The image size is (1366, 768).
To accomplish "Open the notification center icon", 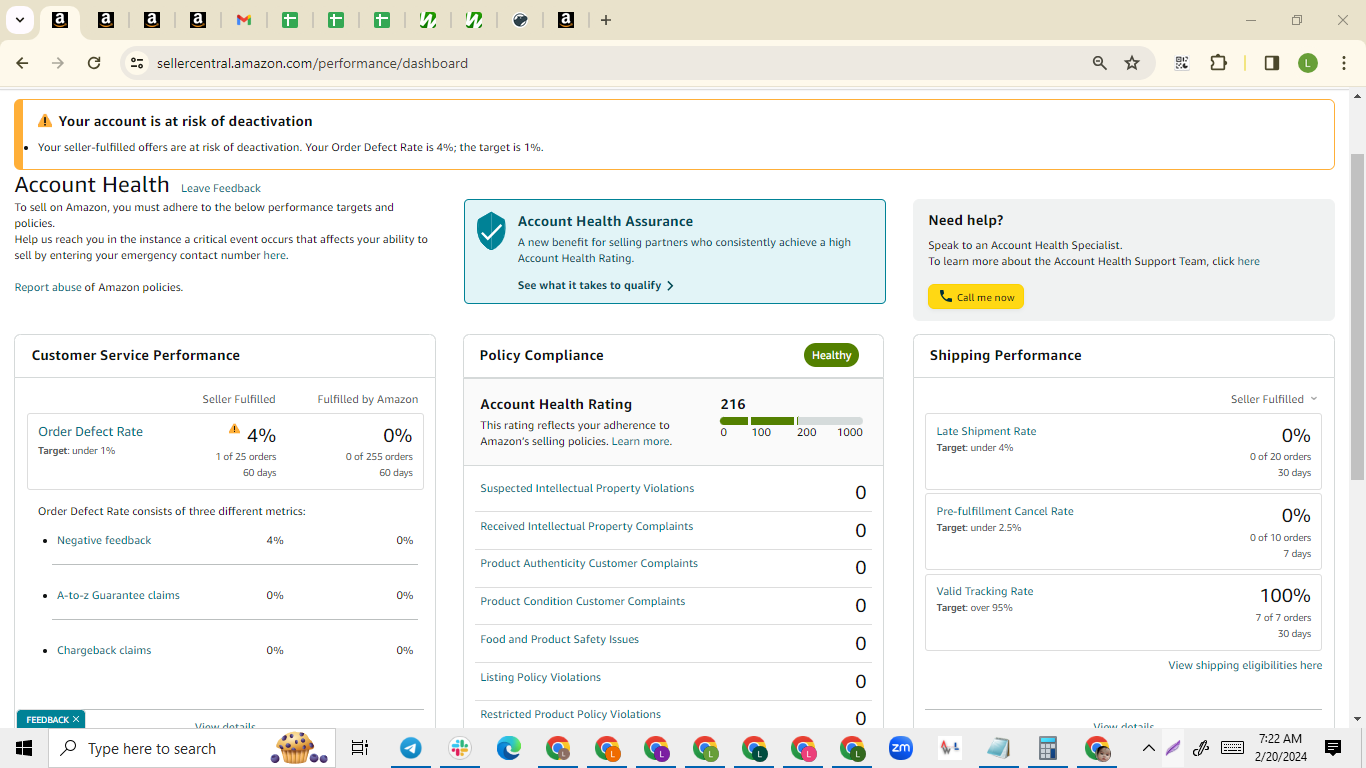I will click(1333, 748).
